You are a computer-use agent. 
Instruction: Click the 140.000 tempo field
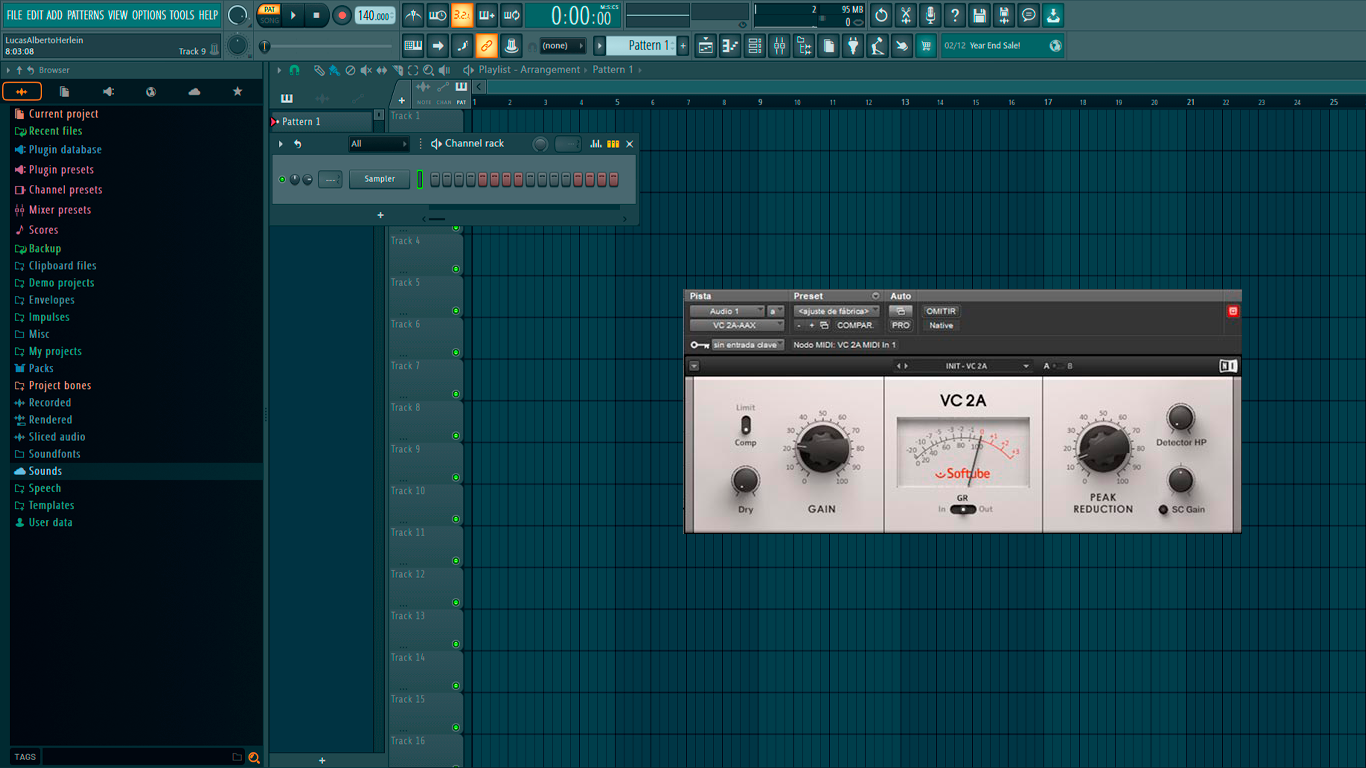click(375, 15)
